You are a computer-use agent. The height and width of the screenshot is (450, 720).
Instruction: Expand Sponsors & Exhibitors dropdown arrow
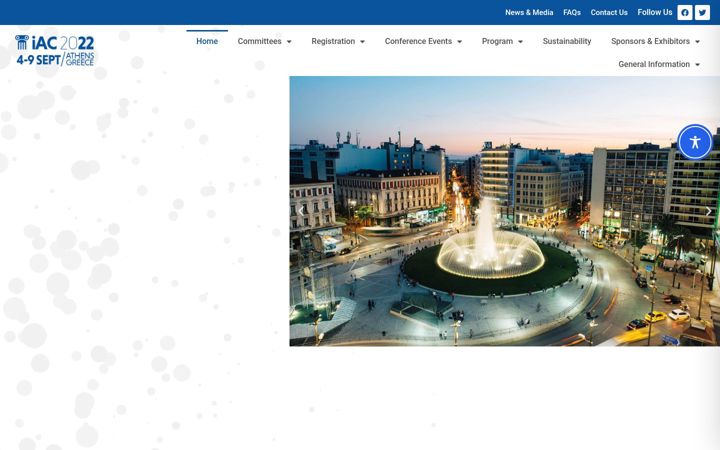[697, 42]
